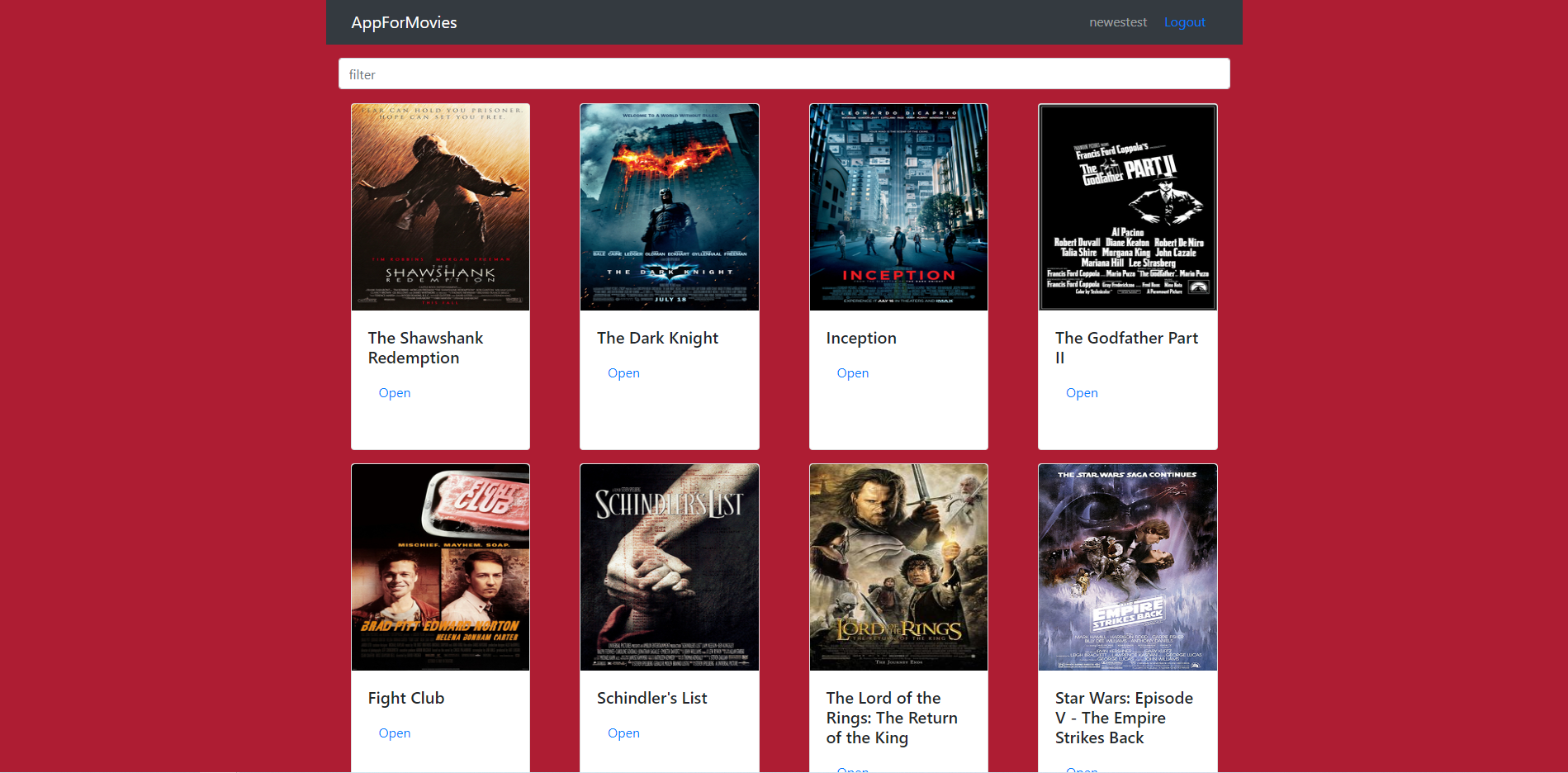Screen dimensions: 1568x773
Task: Open The Shawshank Redemption movie details
Action: pos(394,392)
